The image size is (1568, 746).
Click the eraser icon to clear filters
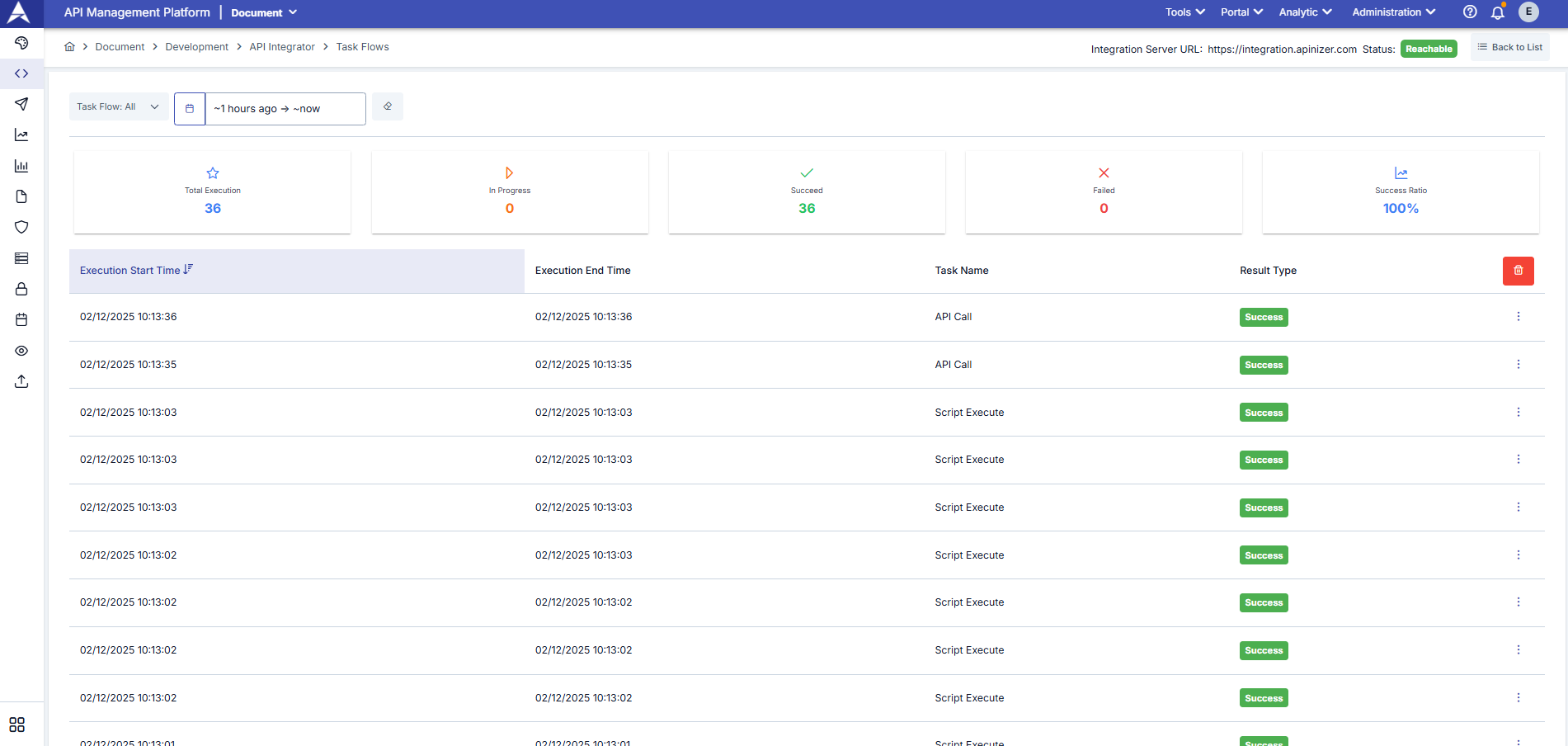388,106
